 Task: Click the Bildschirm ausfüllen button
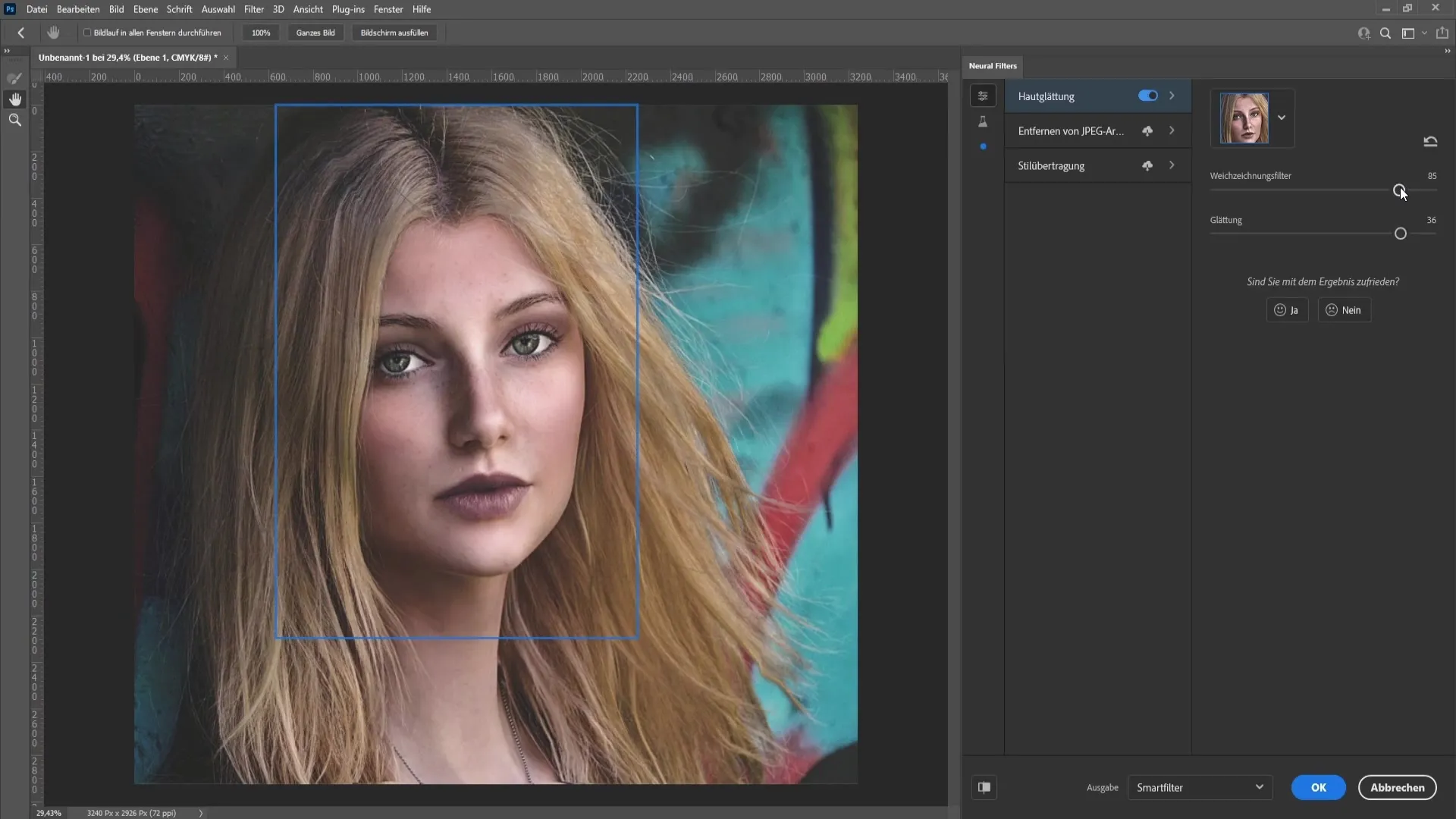(x=394, y=33)
